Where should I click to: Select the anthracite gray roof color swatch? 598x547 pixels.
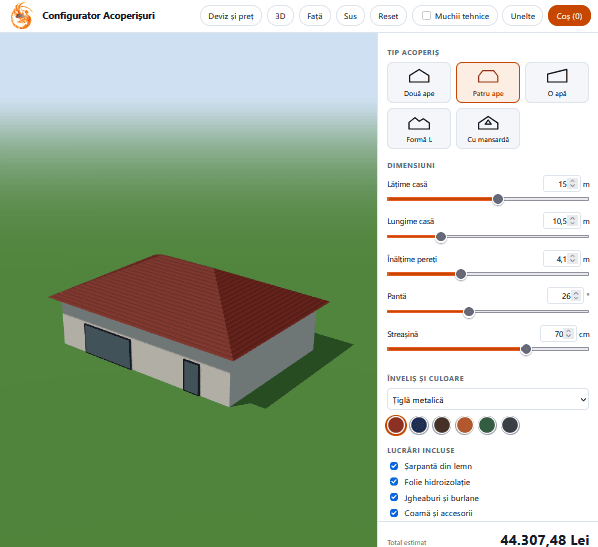510,425
